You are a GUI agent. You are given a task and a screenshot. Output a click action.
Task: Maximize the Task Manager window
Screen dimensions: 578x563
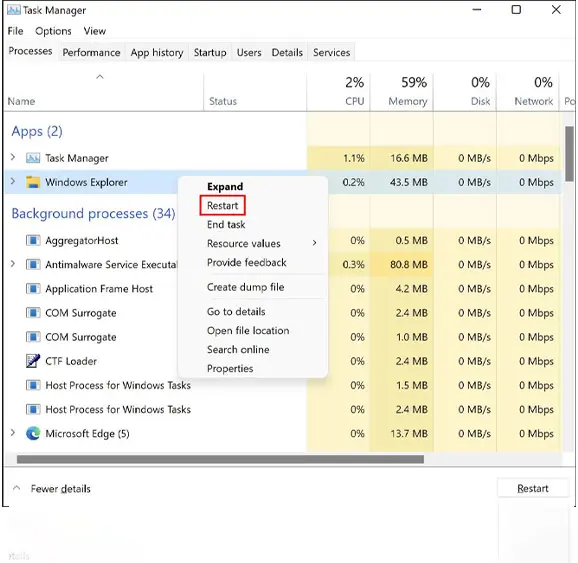(x=516, y=10)
